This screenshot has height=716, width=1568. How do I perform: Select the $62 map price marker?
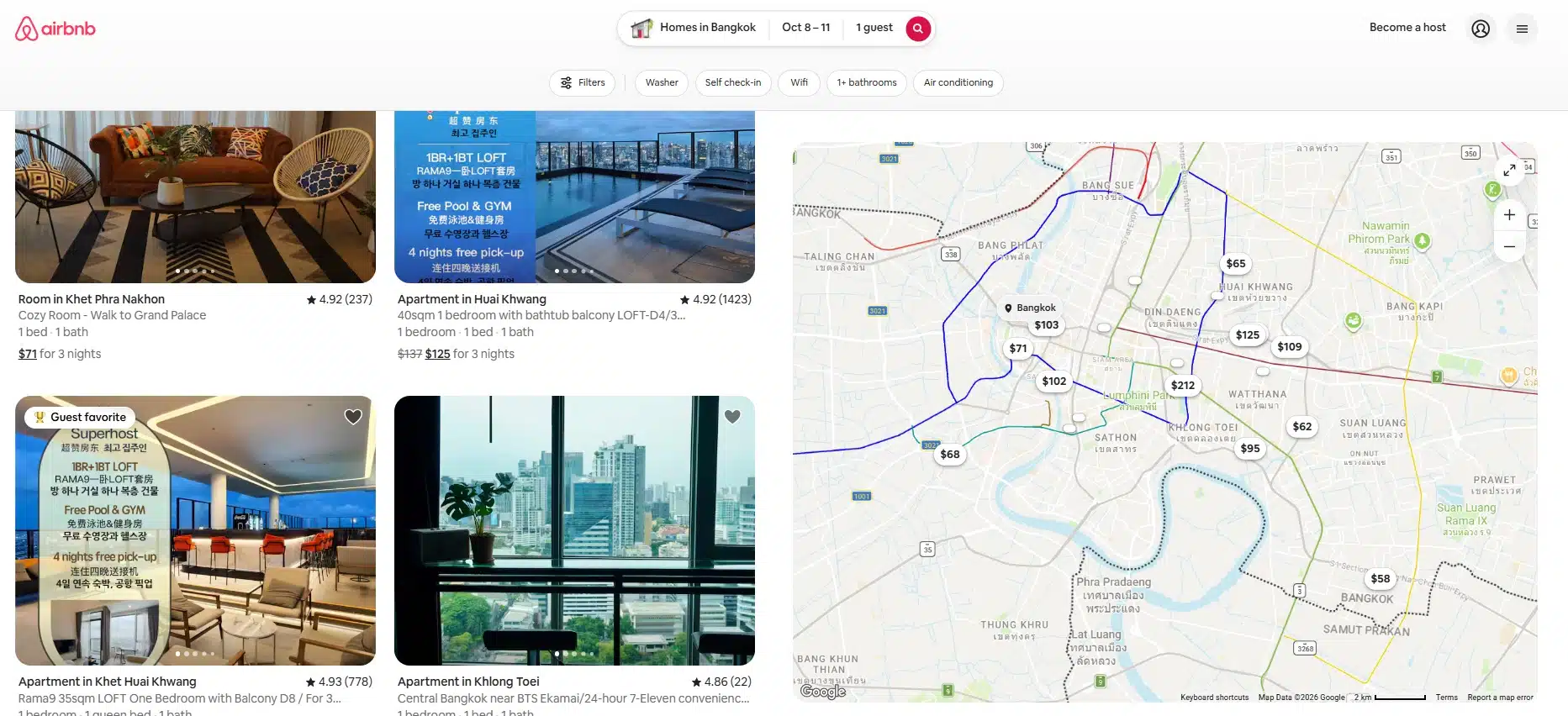[1302, 427]
